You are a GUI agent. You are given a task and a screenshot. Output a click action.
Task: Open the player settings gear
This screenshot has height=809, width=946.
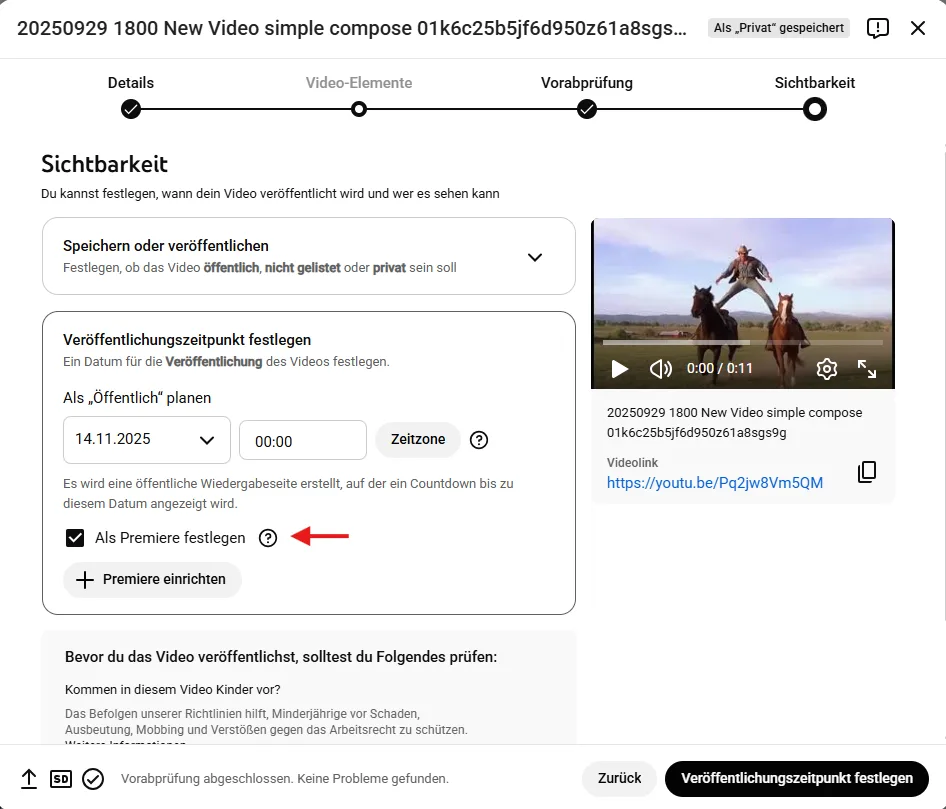tap(827, 369)
